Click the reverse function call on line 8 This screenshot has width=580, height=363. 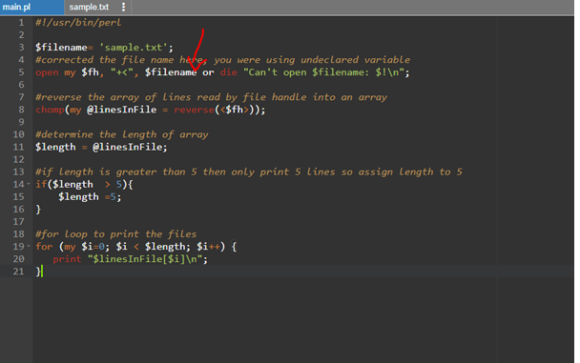coord(194,110)
